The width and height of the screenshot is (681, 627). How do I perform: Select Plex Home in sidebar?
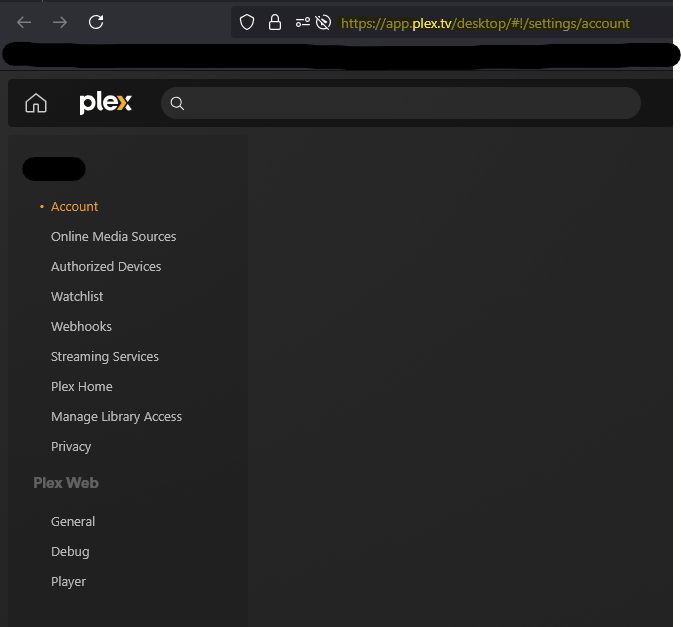(x=82, y=386)
